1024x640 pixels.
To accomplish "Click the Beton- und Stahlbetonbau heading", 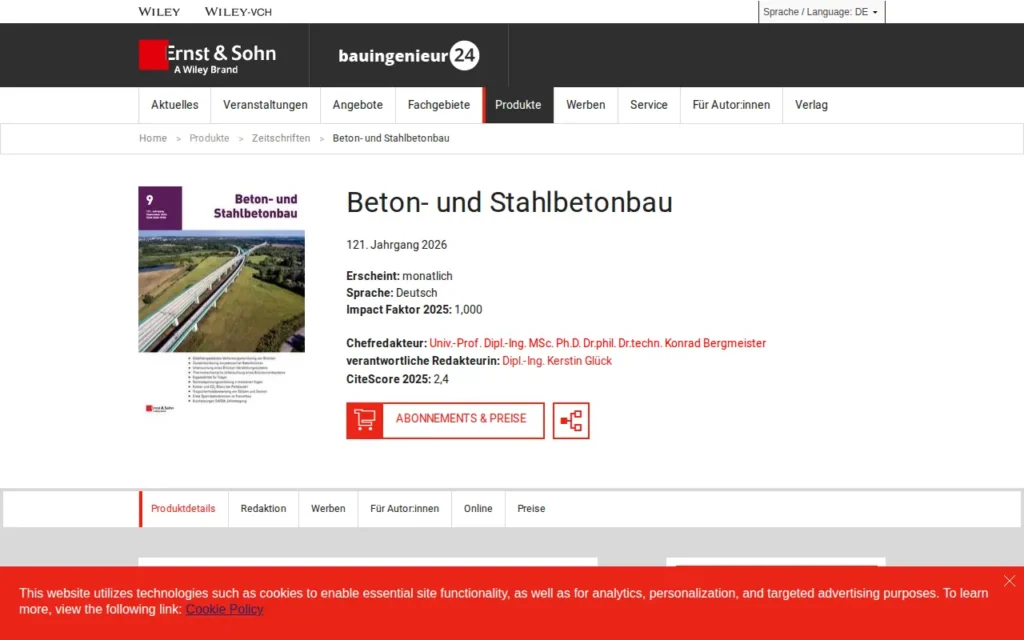I will 509,202.
